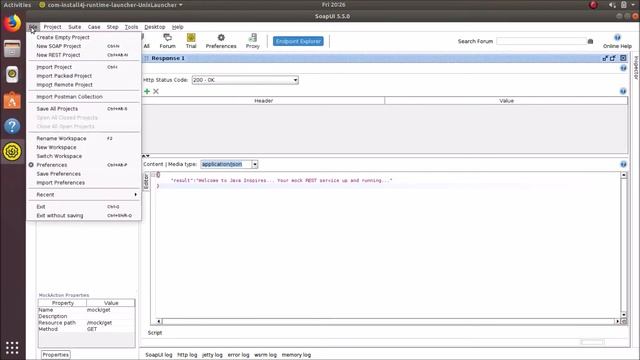Open the Files app in the dock

[12, 49]
